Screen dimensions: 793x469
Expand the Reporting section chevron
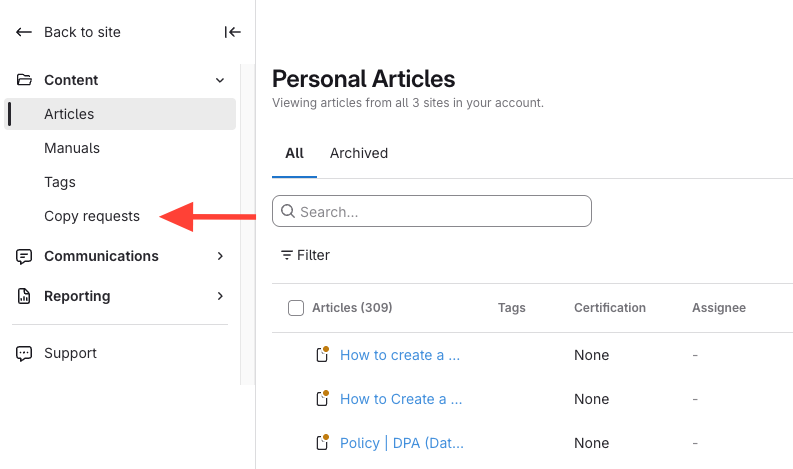click(220, 296)
